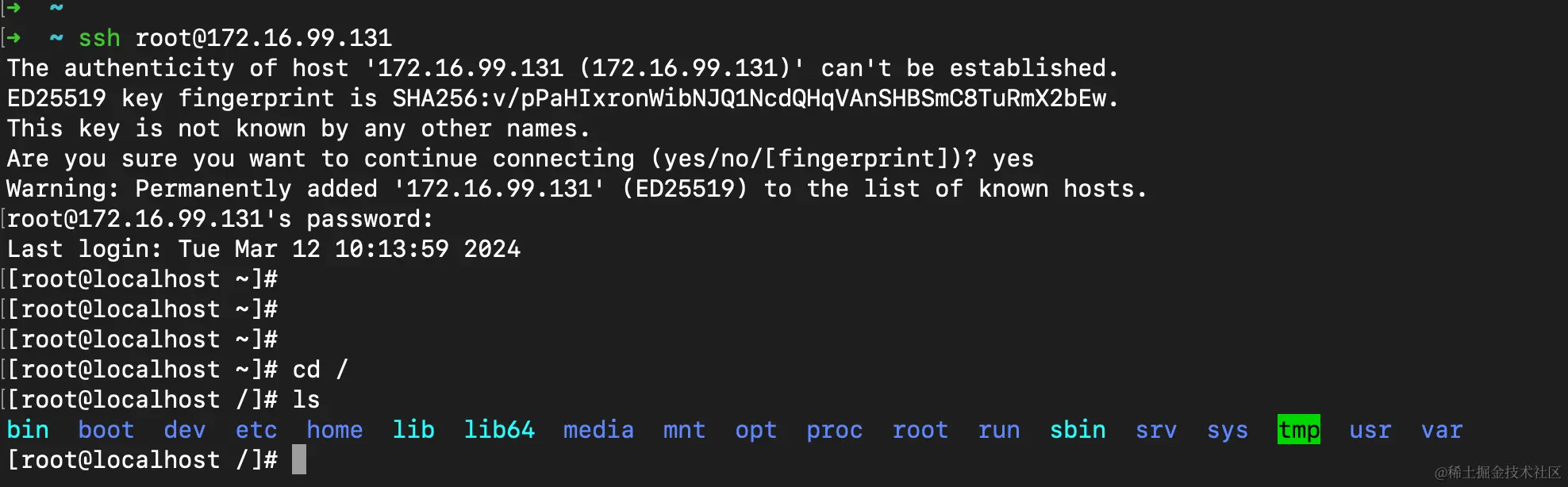Image resolution: width=1568 pixels, height=487 pixels.
Task: Click the green ssh command word
Action: coord(99,38)
